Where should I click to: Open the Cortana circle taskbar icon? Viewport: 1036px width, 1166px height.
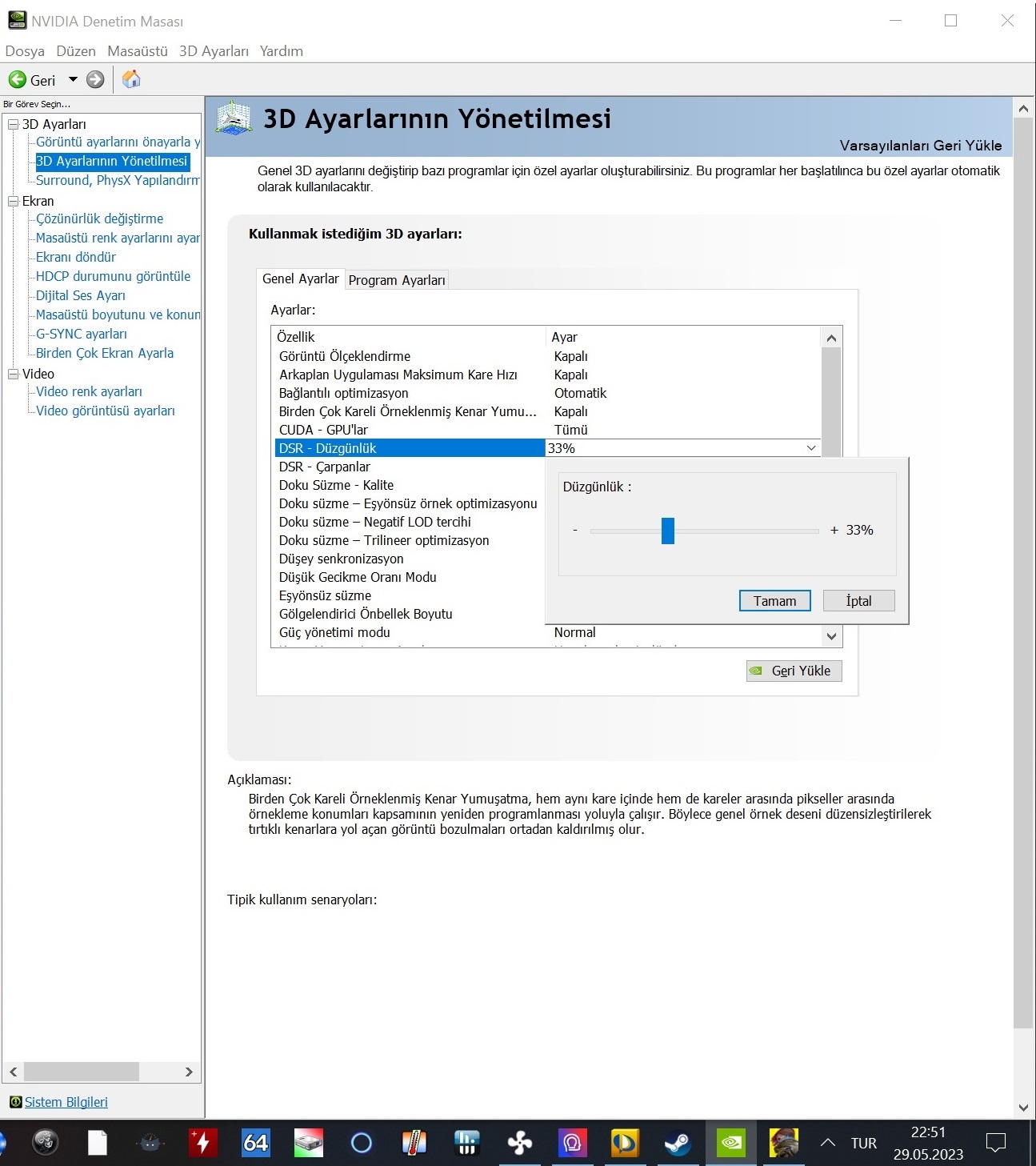pos(361,1143)
